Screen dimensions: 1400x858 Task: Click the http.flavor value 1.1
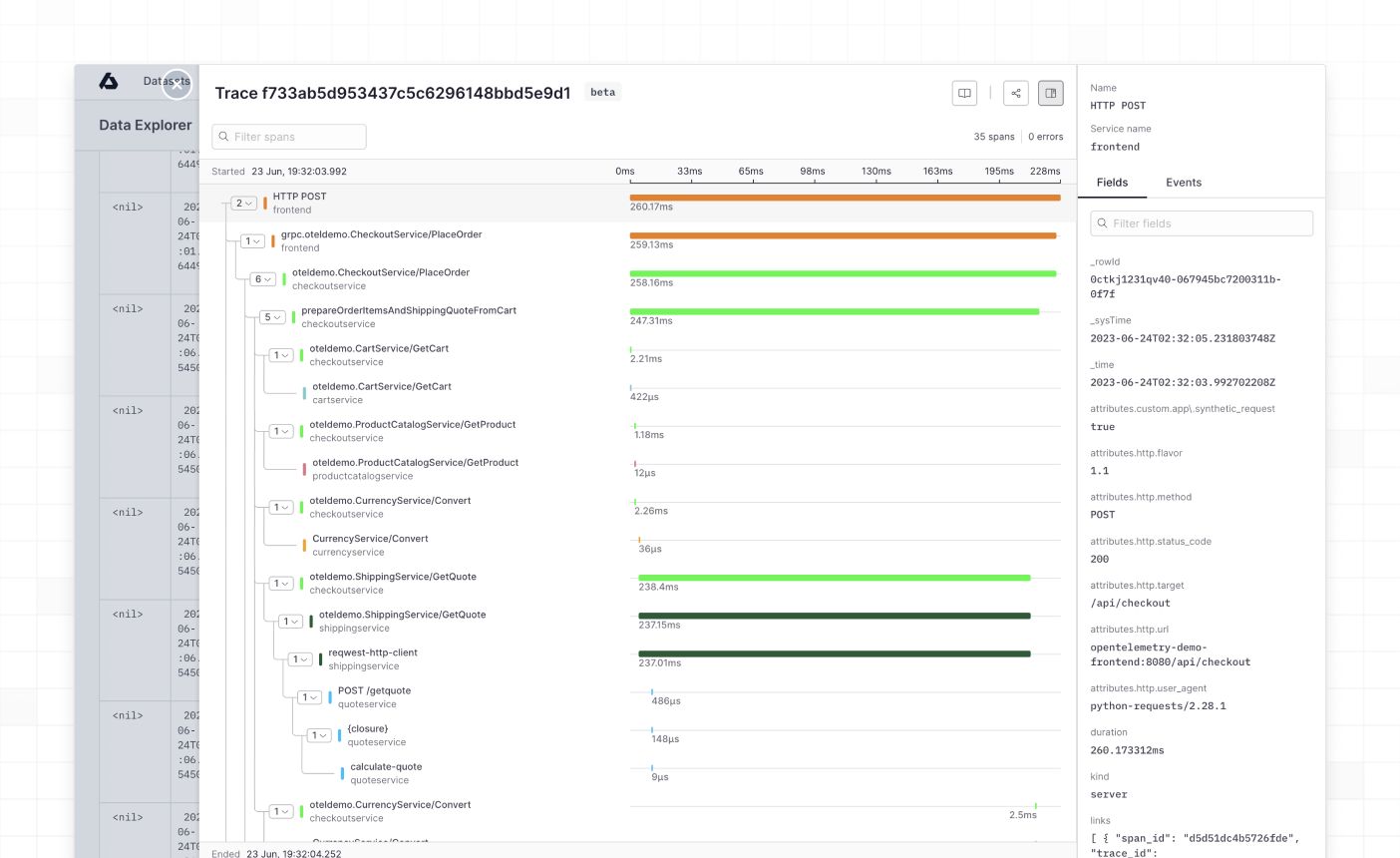coord(1100,471)
